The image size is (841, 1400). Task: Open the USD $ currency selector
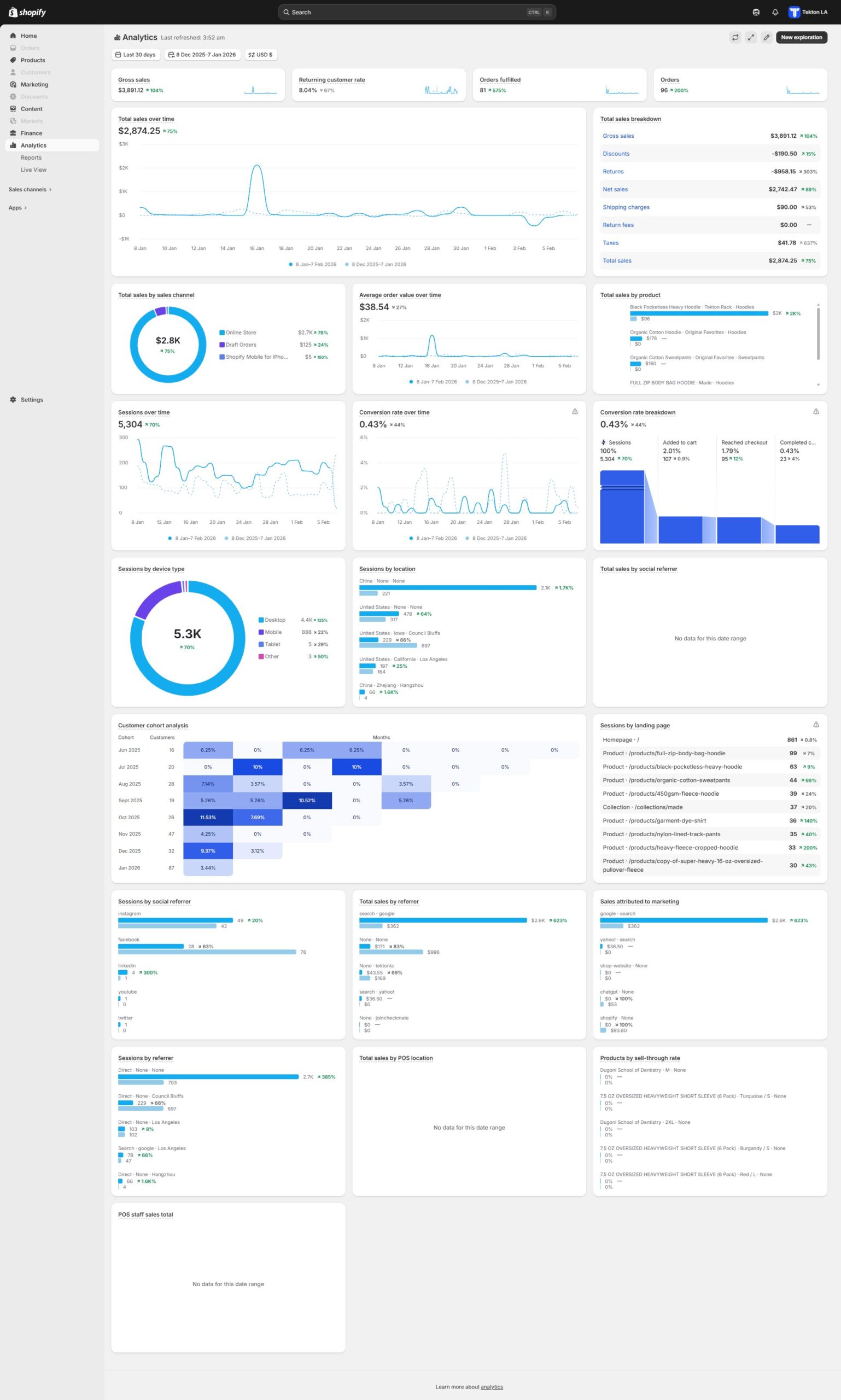pos(260,55)
